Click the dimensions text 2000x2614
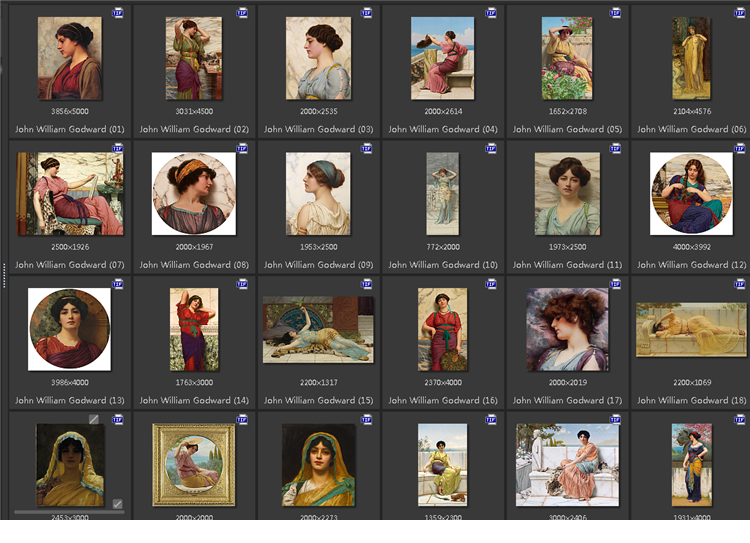 [x=443, y=111]
